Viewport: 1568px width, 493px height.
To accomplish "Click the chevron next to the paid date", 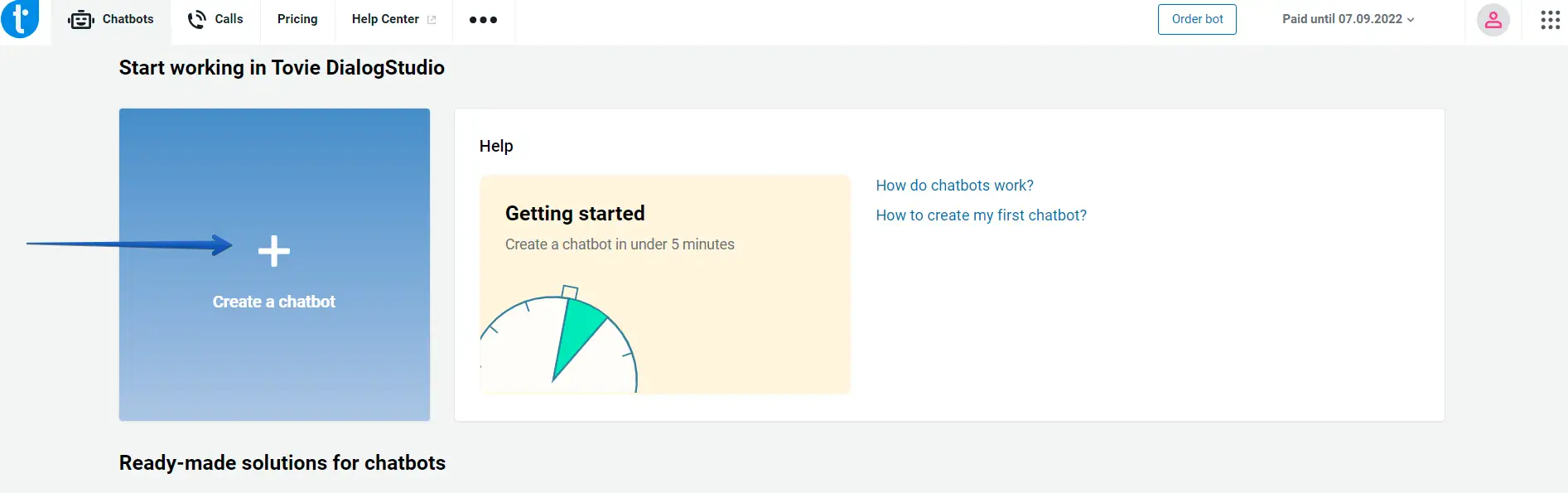I will 1411,20.
